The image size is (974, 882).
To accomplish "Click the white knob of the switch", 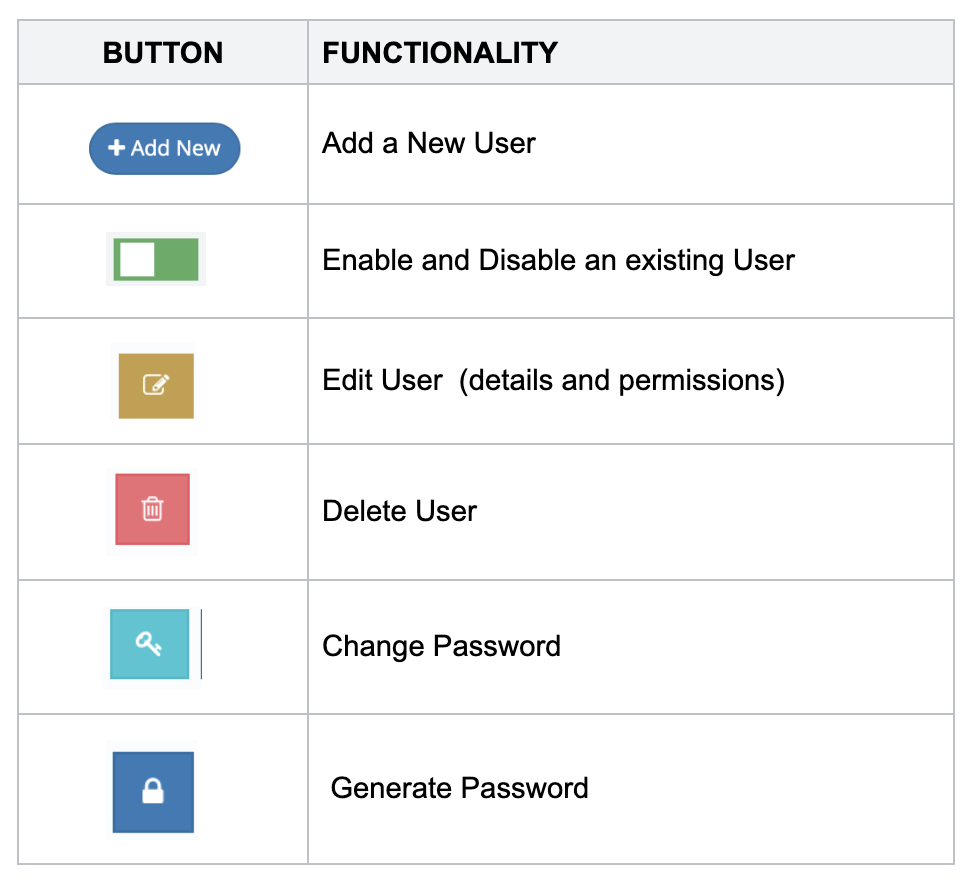I will point(137,260).
